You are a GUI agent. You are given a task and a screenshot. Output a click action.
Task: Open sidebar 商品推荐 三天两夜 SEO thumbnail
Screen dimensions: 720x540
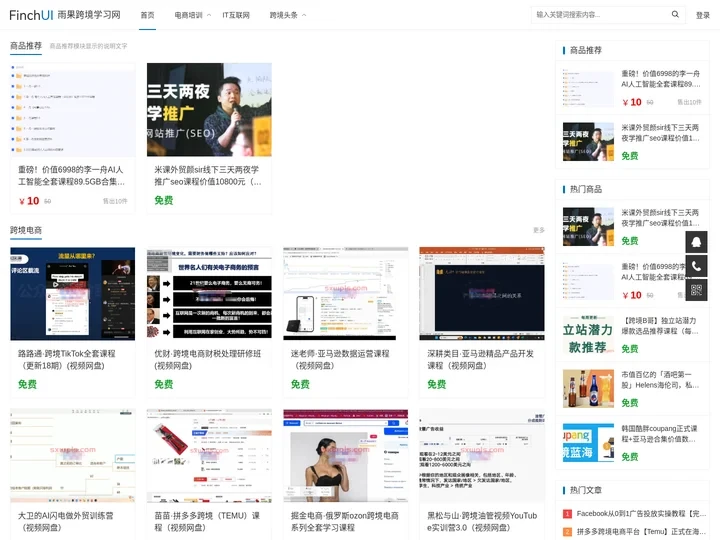[588, 141]
